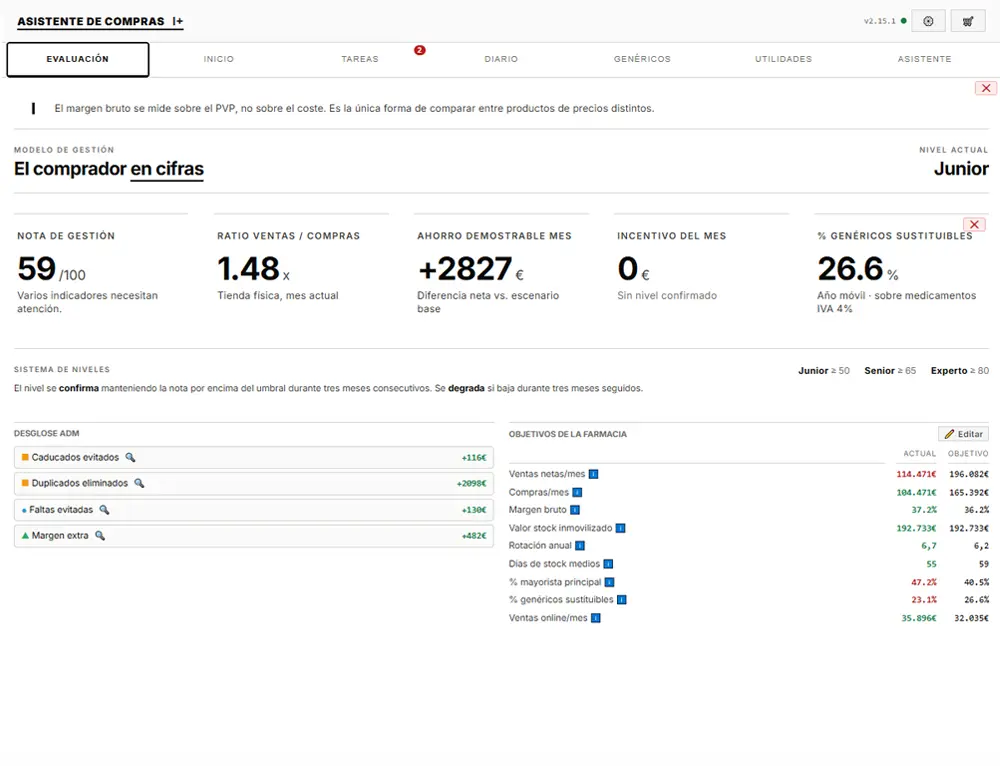This screenshot has height=766, width=1000.
Task: Remove the % Genéricos Sustituibles card
Action: tap(974, 225)
